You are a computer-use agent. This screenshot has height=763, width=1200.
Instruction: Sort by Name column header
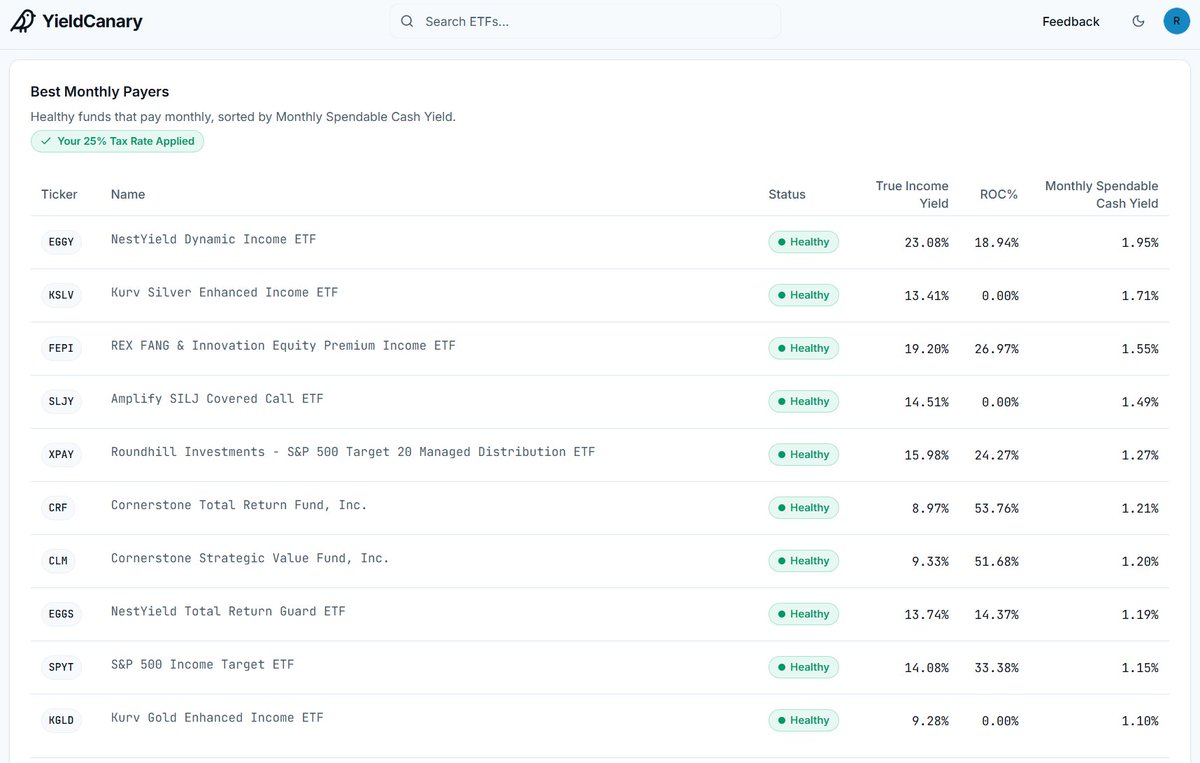128,194
